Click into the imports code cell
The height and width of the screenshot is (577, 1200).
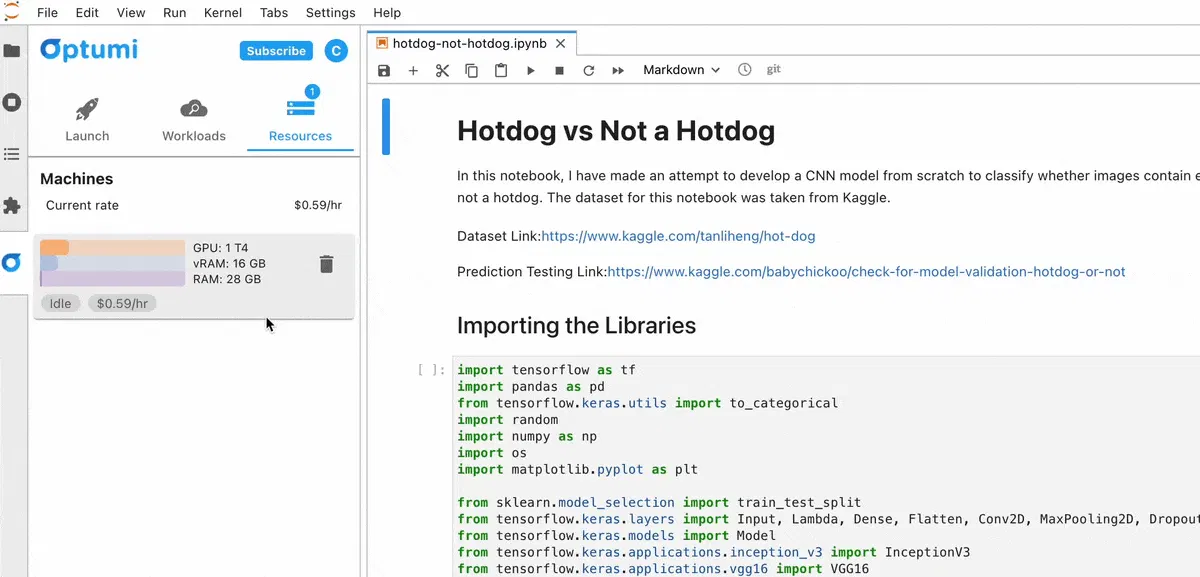[x=825, y=468]
